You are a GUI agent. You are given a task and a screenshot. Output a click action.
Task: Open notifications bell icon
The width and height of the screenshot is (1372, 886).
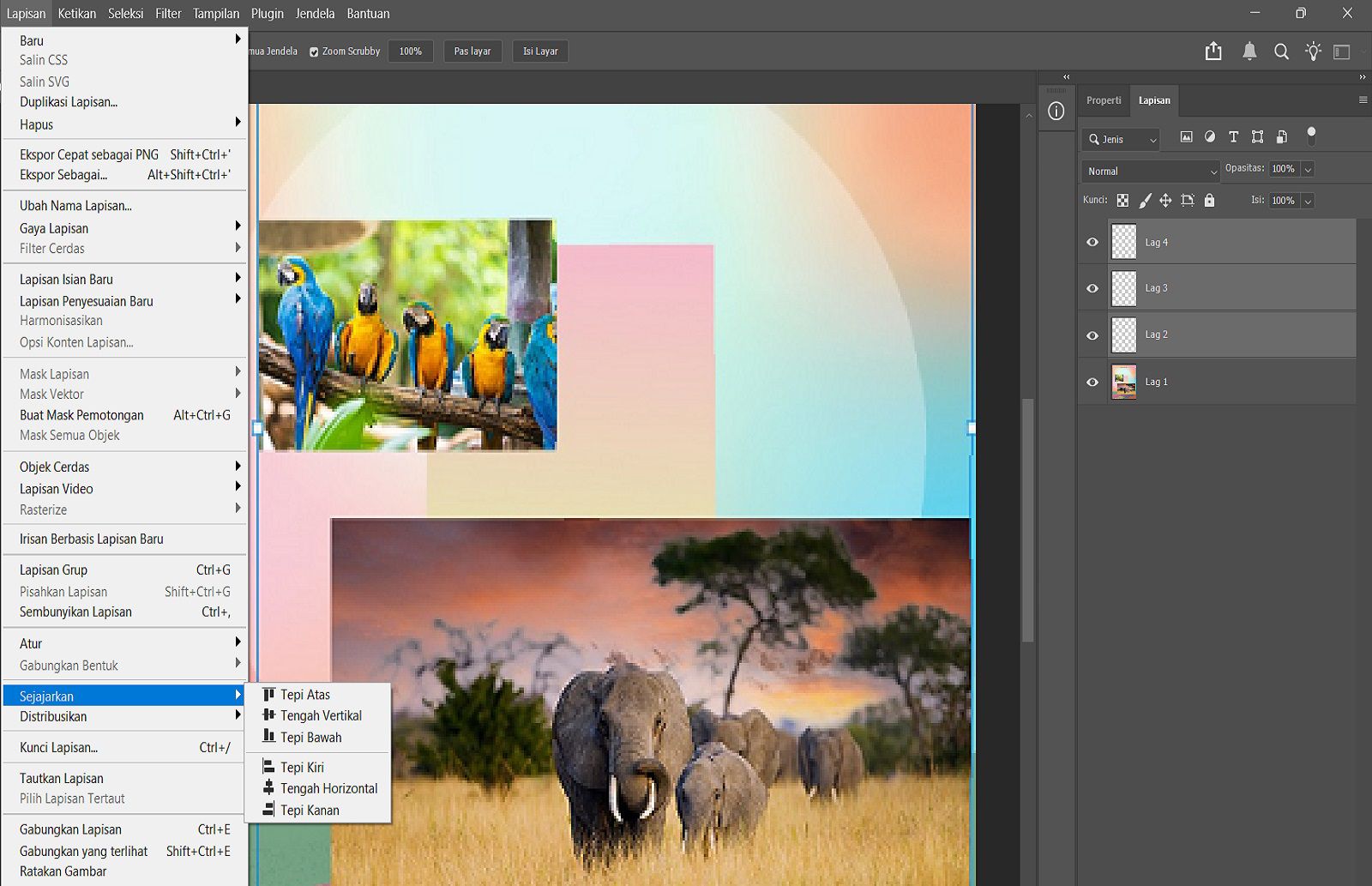coord(1249,51)
